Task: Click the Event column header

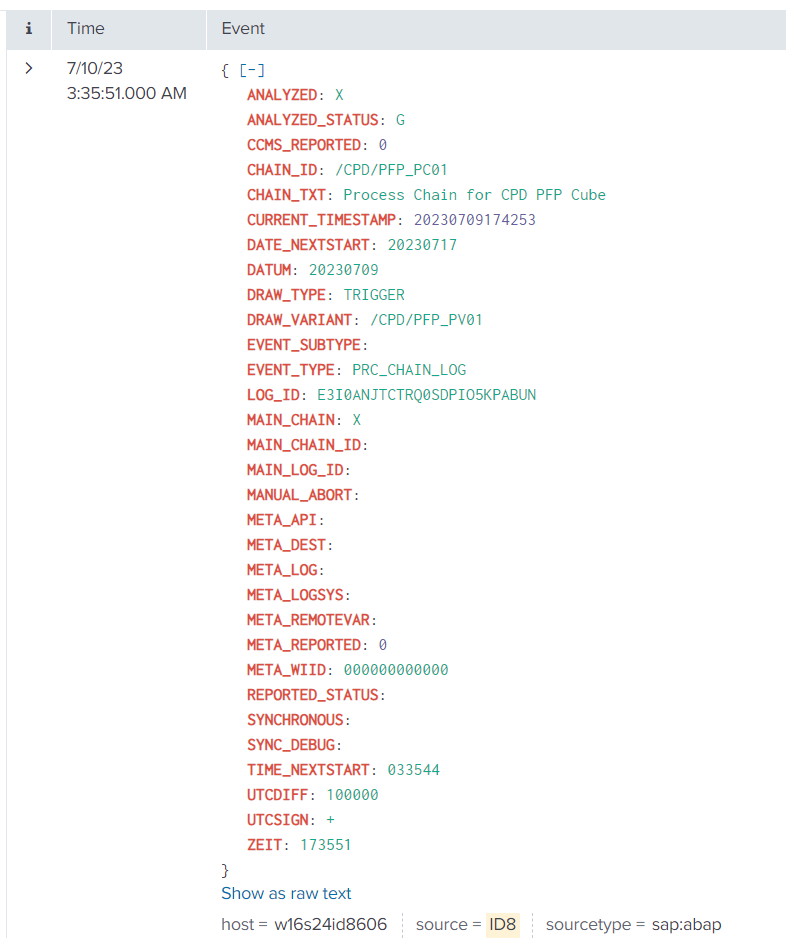Action: 243,29
